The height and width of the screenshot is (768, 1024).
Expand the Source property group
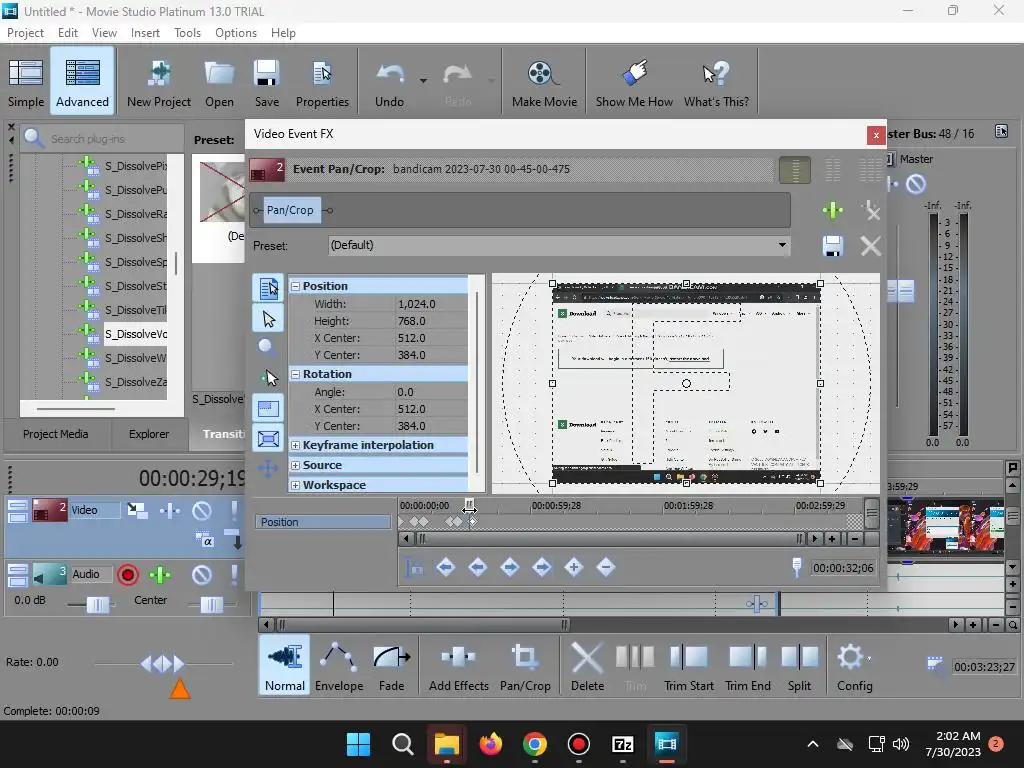pos(295,466)
